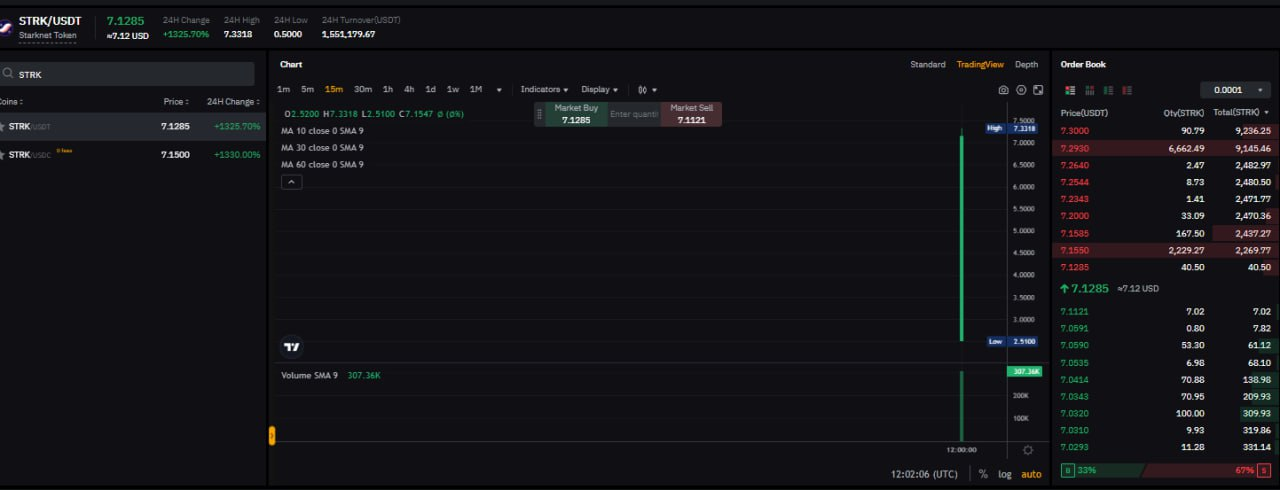Toggle auto scale on chart
This screenshot has height=490, width=1280.
tap(1031, 474)
